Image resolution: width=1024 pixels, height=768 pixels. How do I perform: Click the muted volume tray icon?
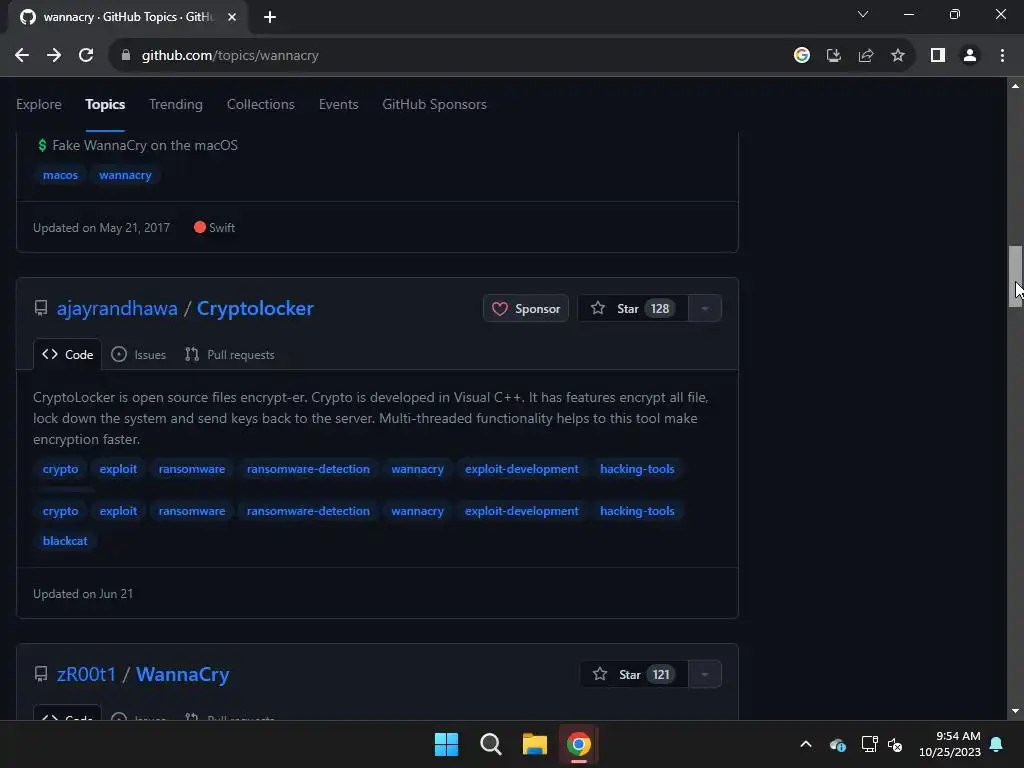(x=895, y=744)
